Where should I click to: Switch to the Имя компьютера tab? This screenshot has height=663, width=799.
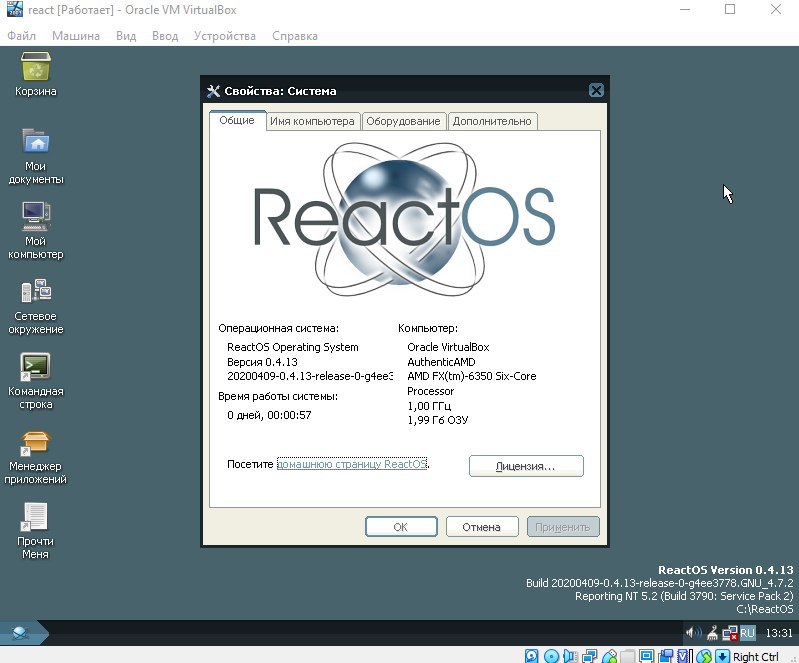312,121
